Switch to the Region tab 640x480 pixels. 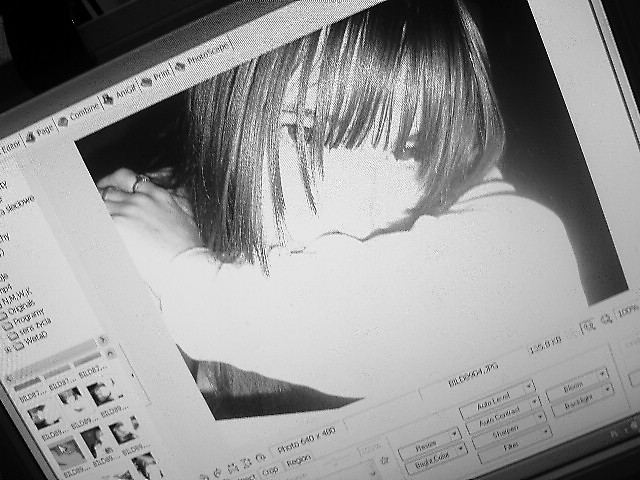click(299, 460)
